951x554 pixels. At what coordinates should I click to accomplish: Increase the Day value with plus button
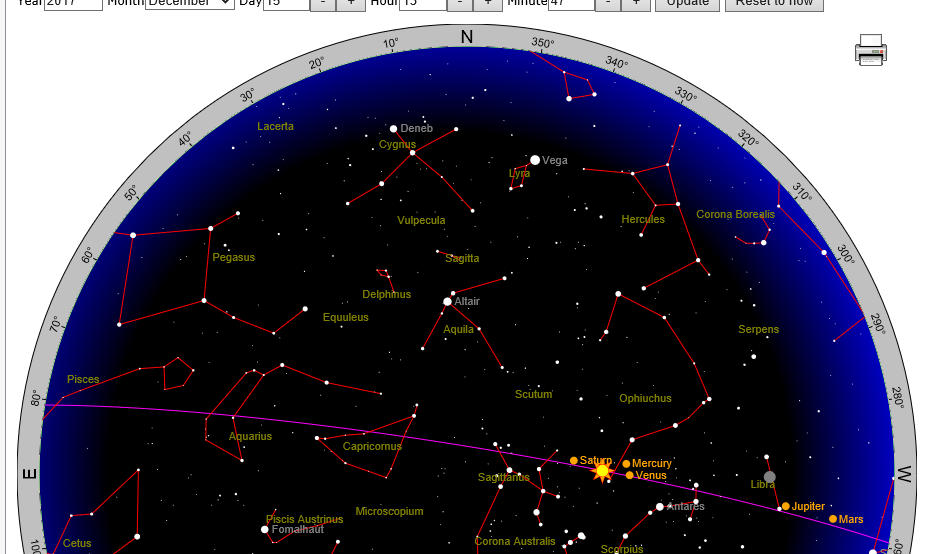coord(350,3)
